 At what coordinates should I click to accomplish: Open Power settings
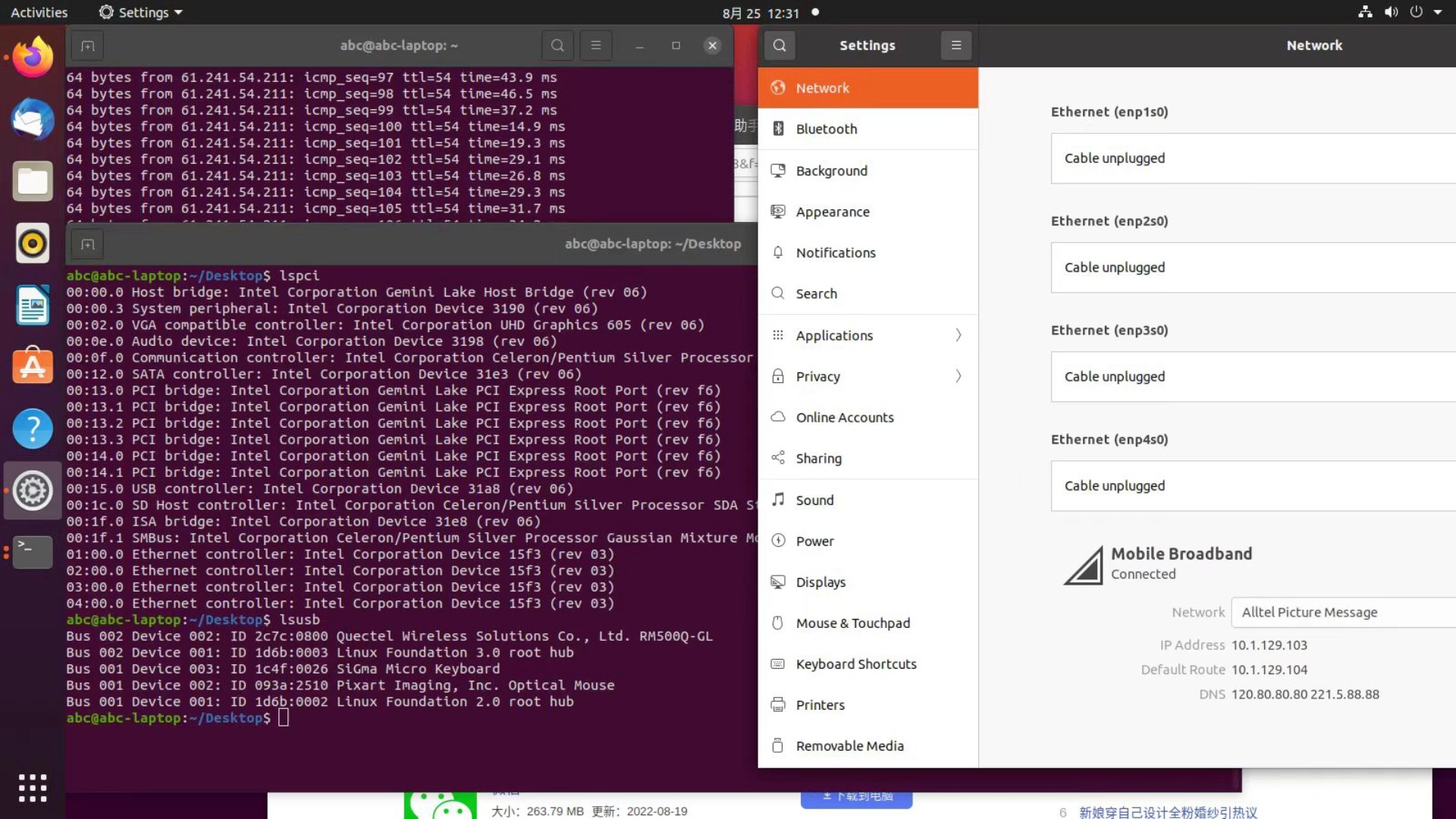(x=868, y=541)
